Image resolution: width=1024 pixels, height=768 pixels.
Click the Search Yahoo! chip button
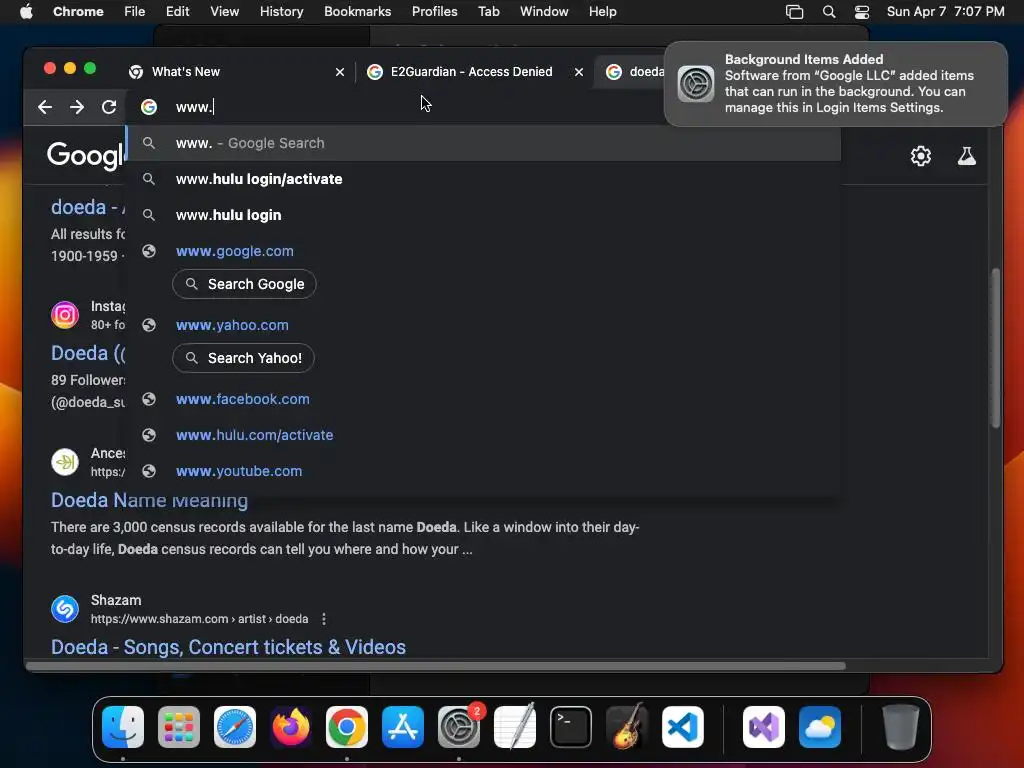tap(244, 358)
